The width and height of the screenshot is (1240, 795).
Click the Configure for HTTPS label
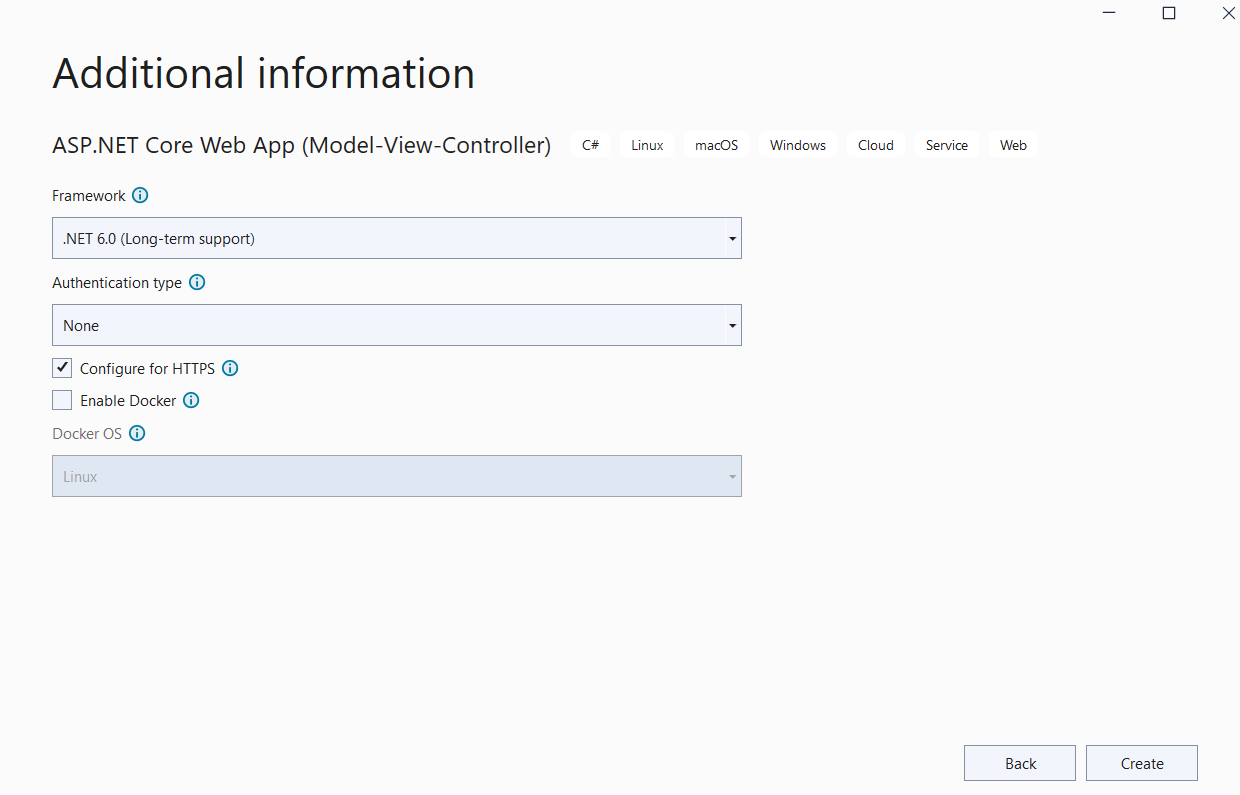147,369
